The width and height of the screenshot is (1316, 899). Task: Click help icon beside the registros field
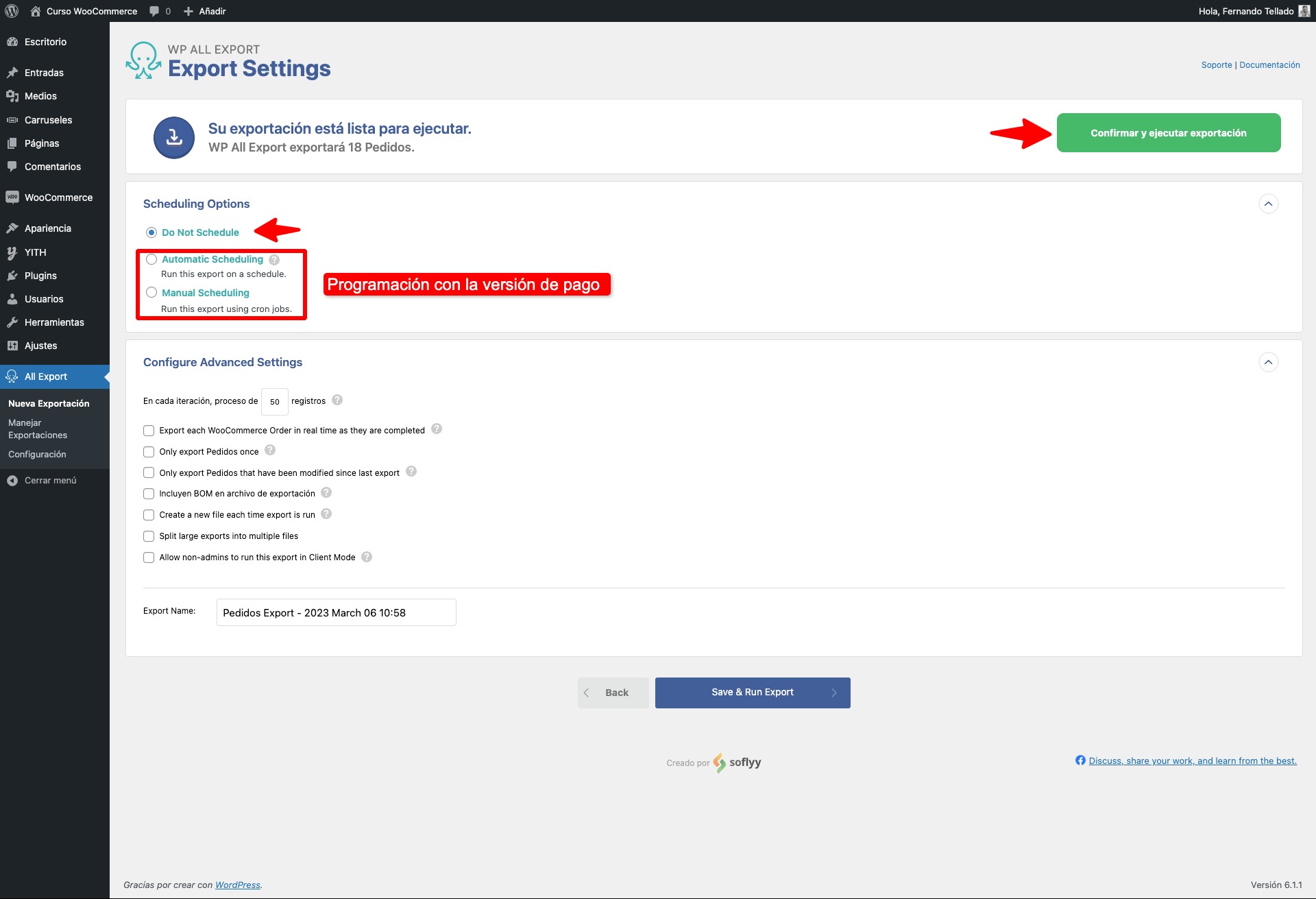337,400
